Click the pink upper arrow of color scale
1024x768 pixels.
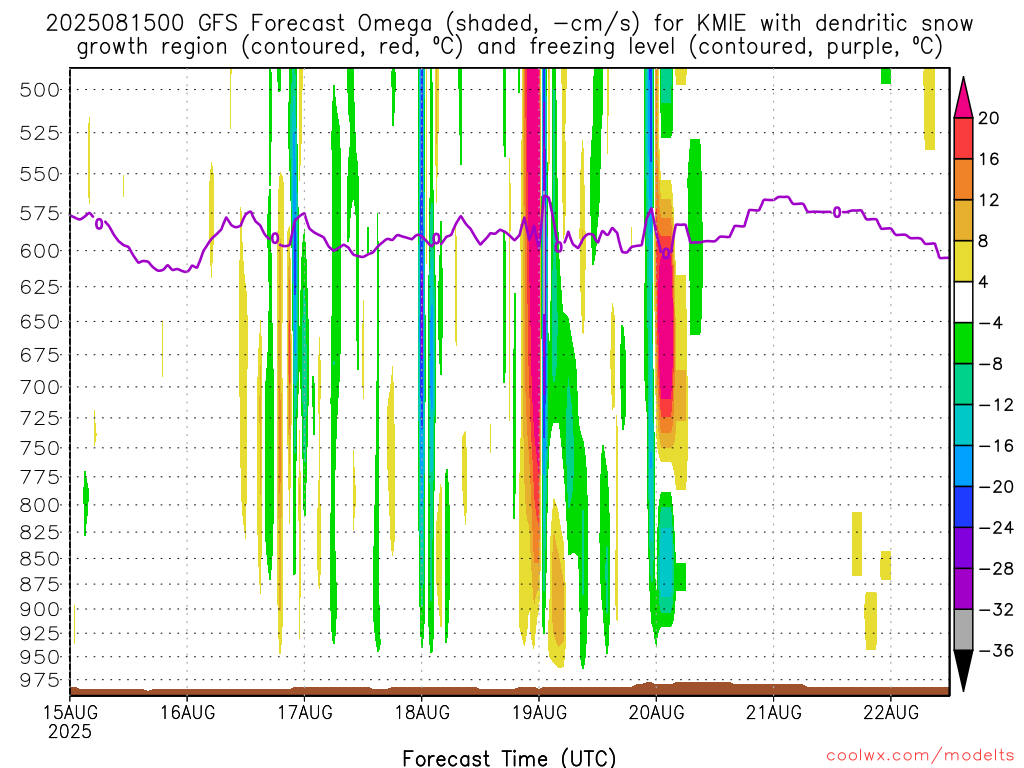point(963,98)
